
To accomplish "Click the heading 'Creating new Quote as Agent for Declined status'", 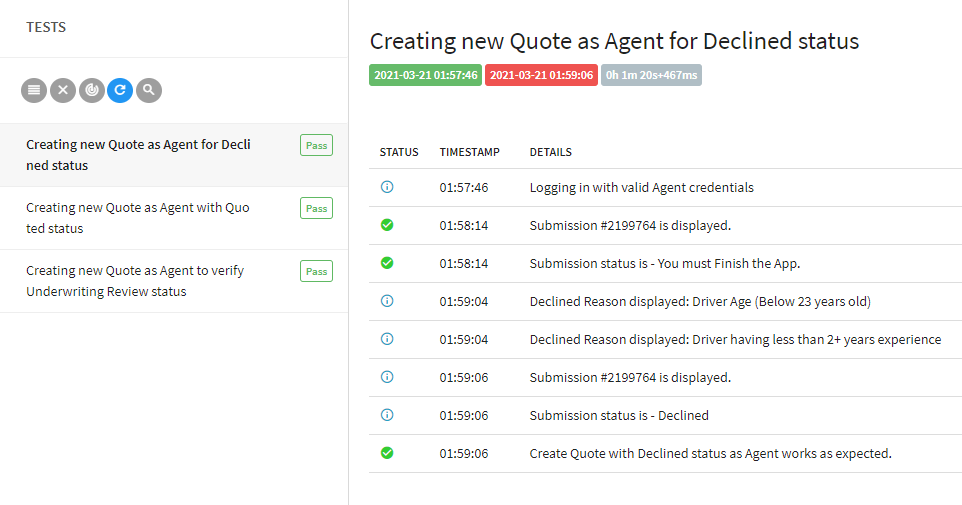I will [x=614, y=41].
